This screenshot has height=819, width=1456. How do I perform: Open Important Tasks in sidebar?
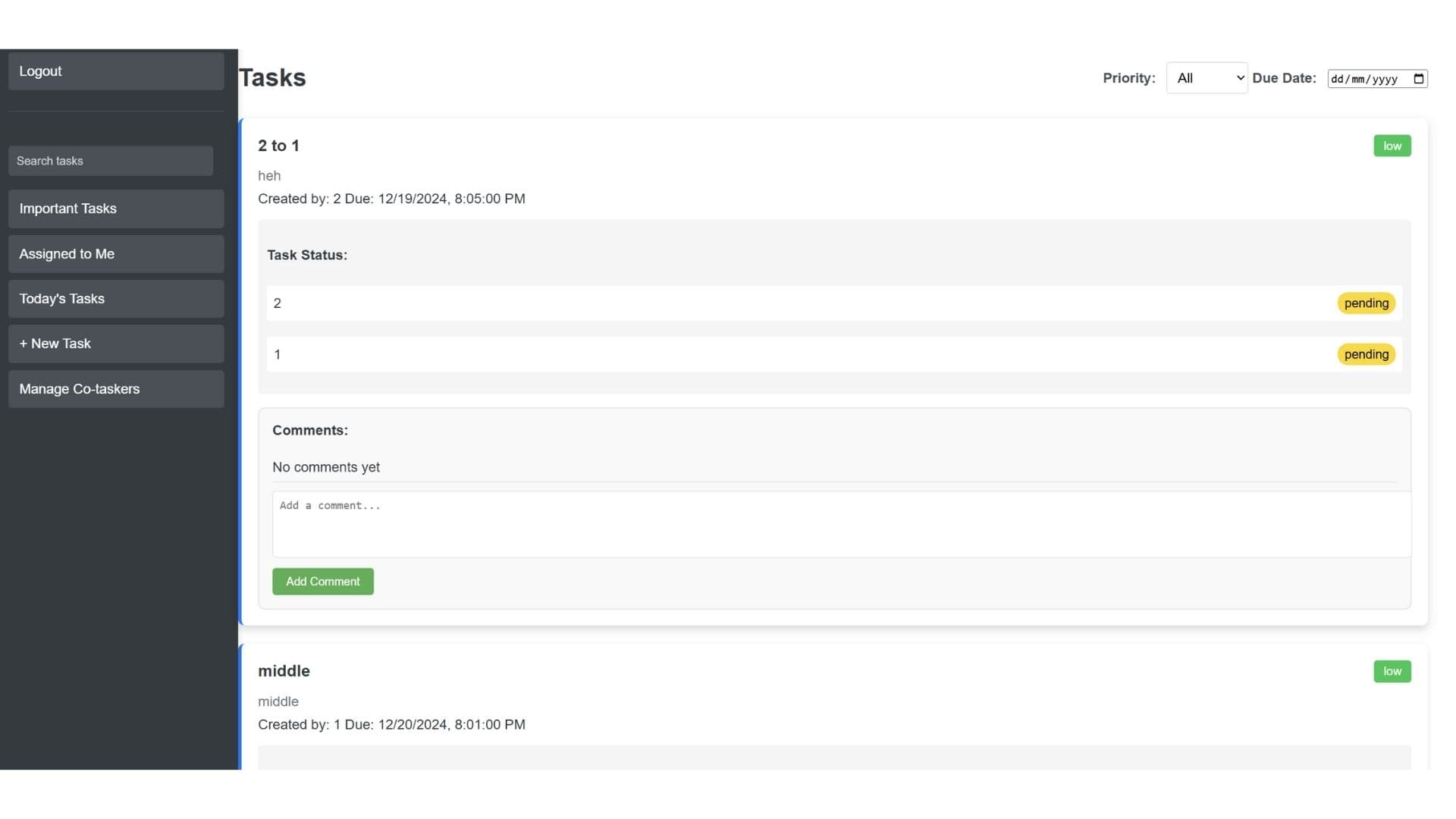(116, 209)
